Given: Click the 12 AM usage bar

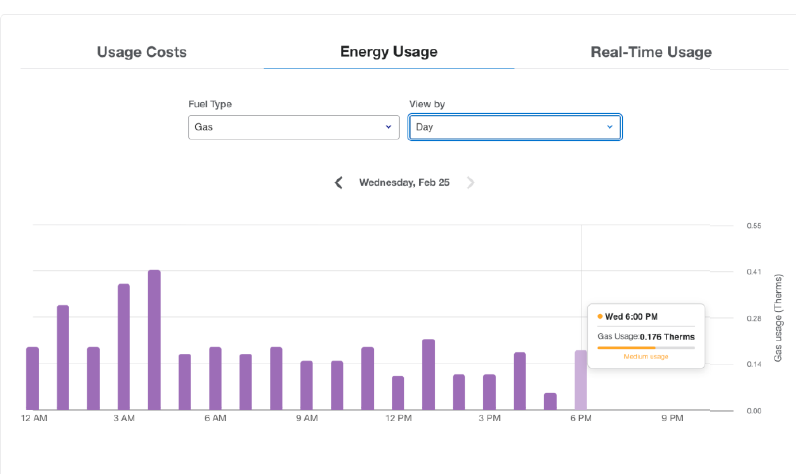Looking at the screenshot, I should point(32,378).
